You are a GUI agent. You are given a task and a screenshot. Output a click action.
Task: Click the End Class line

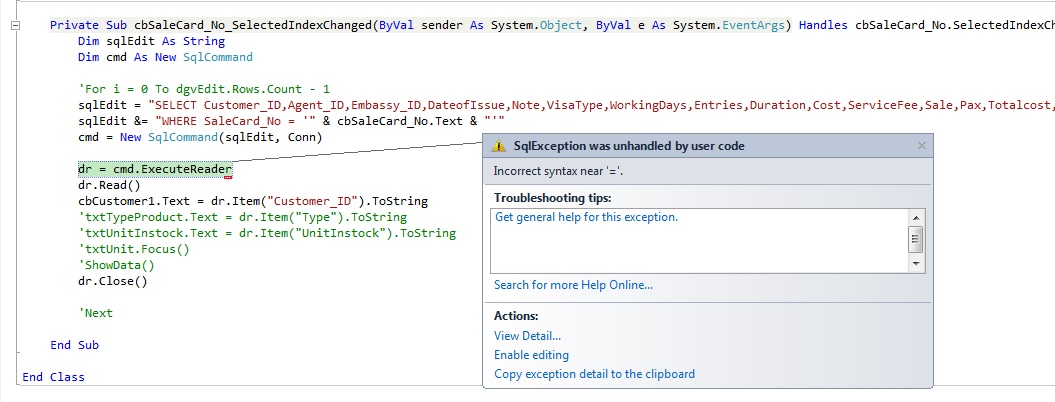53,377
